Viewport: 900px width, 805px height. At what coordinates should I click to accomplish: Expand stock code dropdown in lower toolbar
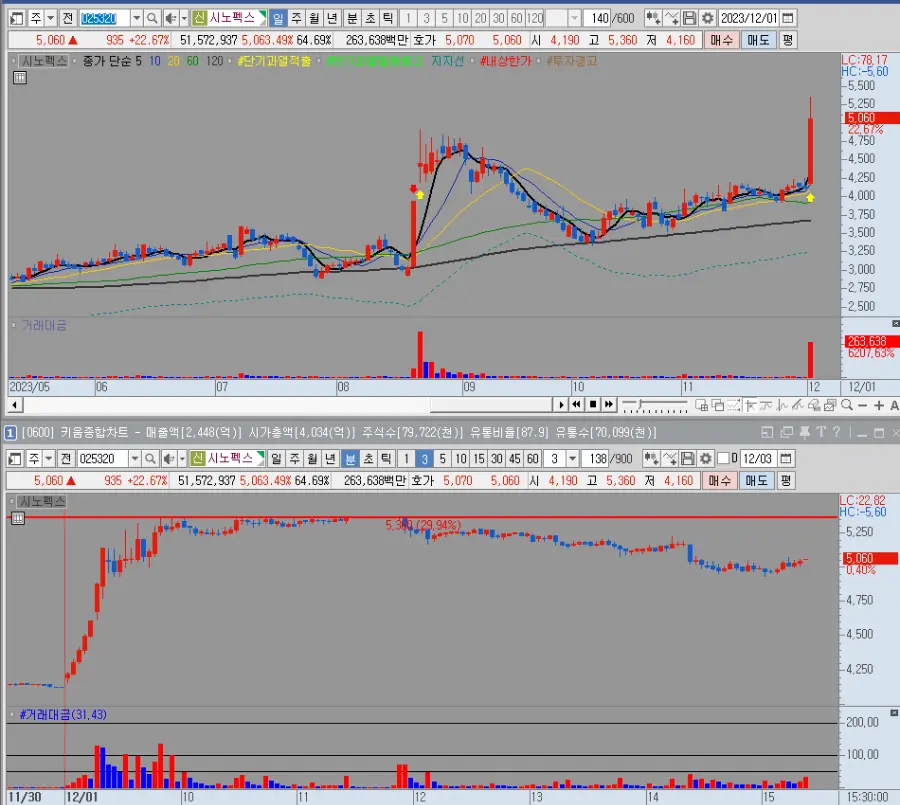point(134,459)
